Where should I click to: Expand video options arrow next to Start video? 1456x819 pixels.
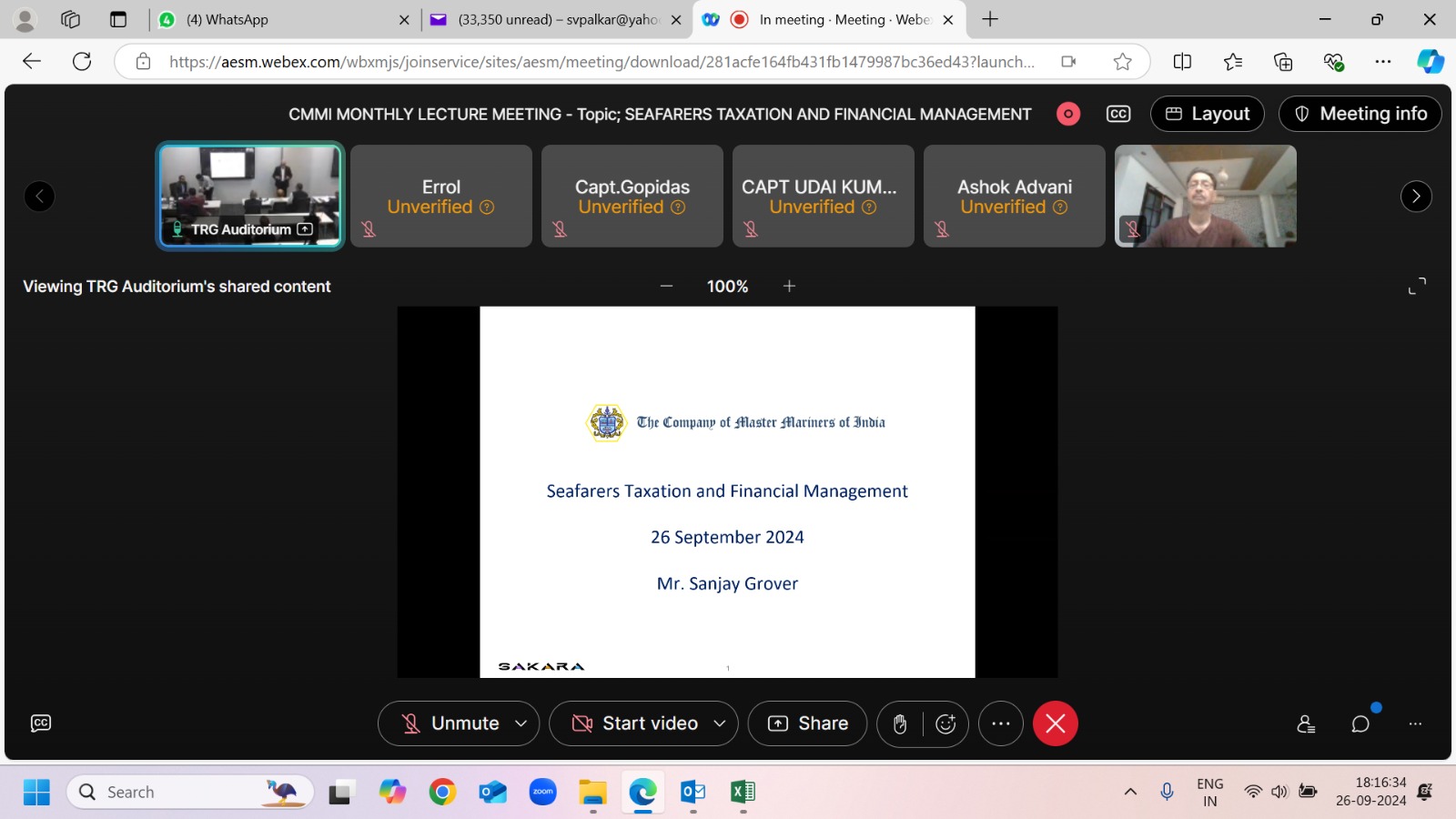coord(720,723)
